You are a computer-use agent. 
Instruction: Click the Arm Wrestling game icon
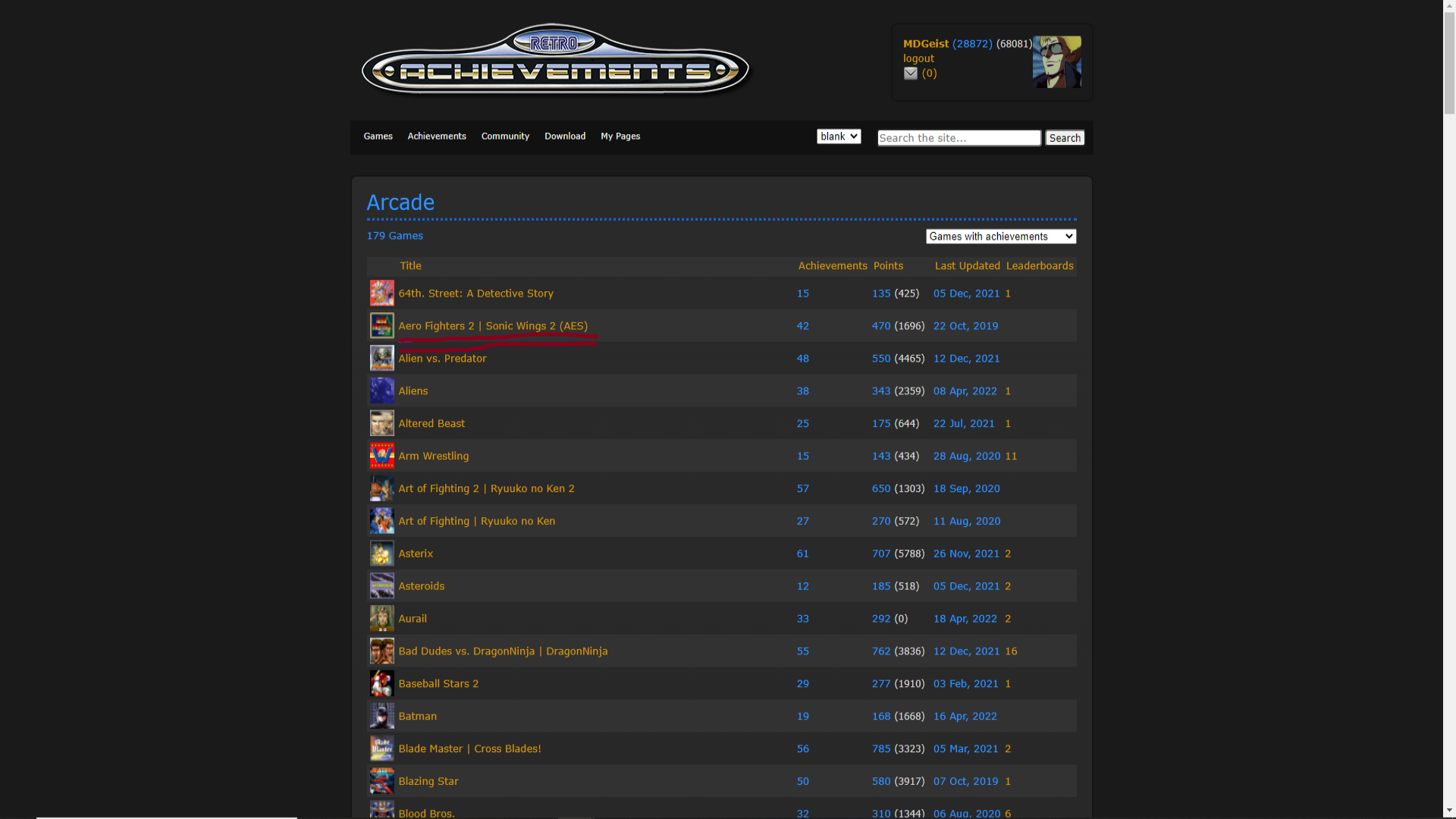click(x=381, y=457)
